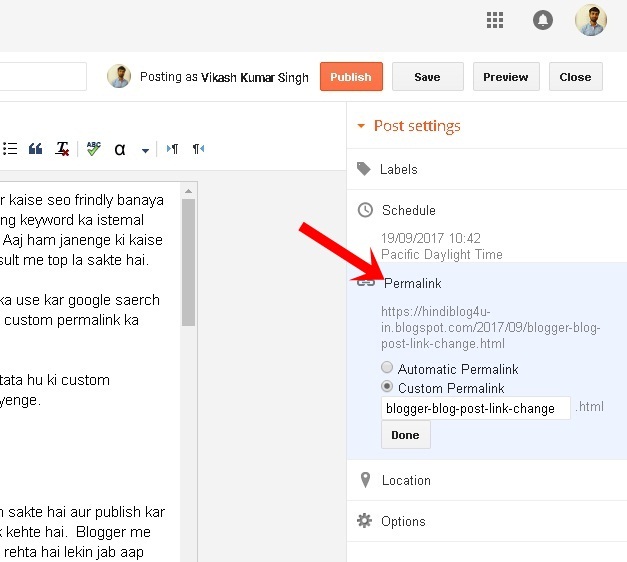Select the Automatic Permalink radio button
The height and width of the screenshot is (562, 627).
tap(387, 367)
